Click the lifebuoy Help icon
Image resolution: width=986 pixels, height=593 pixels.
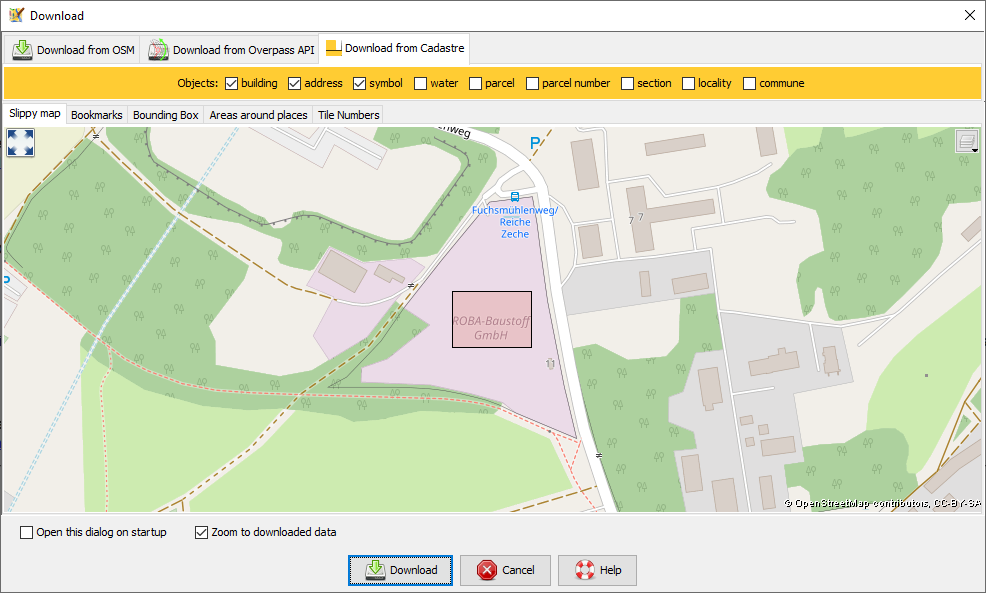pos(585,570)
